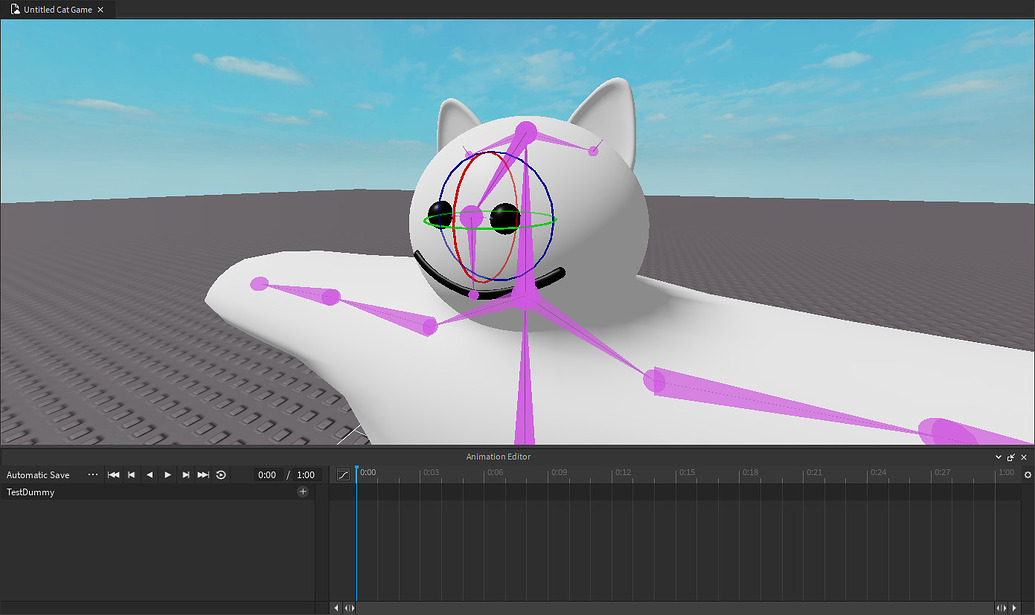Screen dimensions: 1035x615
Task: Click the jump-to-start playback icon
Action: [x=113, y=474]
